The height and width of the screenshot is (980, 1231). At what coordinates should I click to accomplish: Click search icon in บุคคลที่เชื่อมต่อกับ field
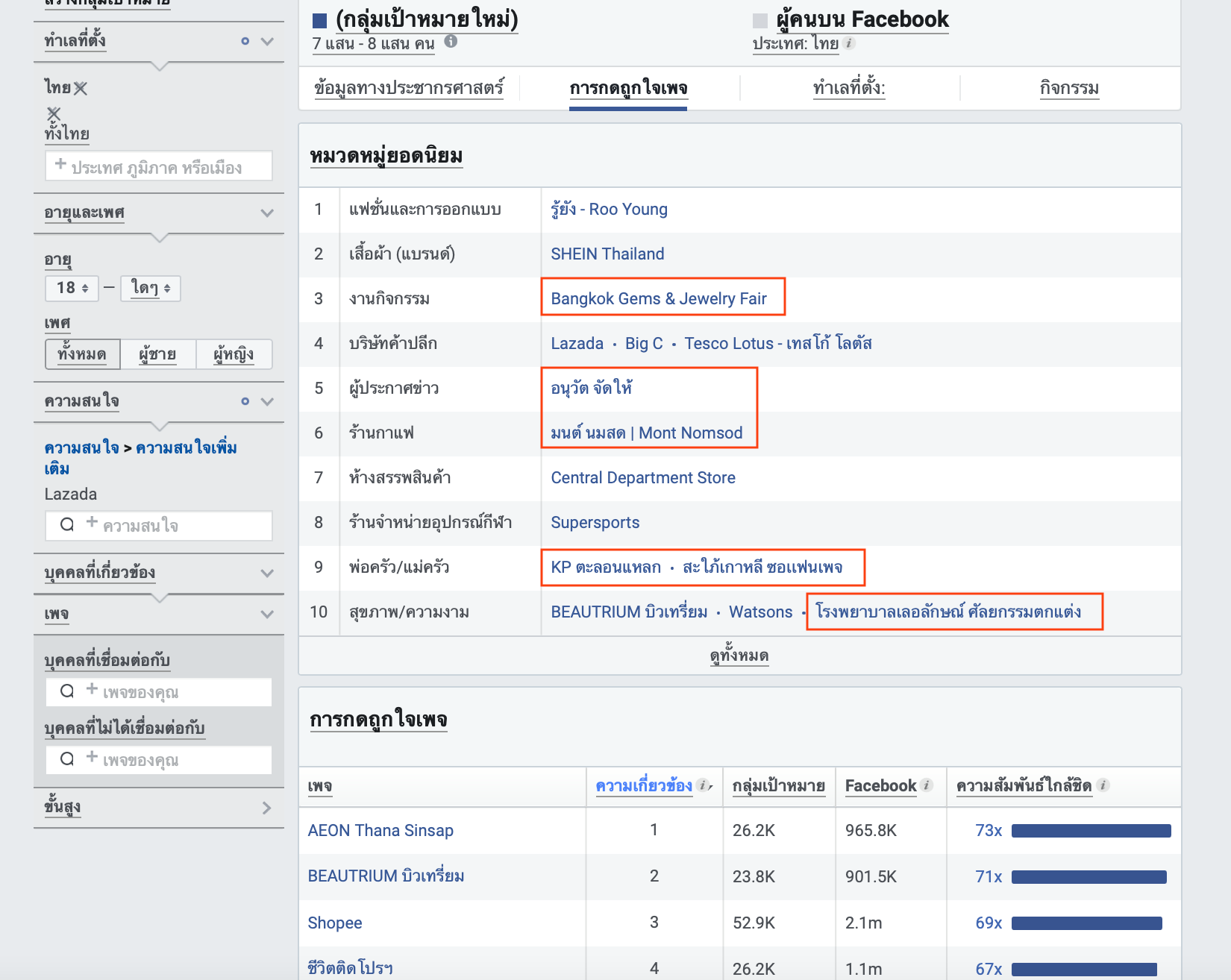tap(67, 691)
